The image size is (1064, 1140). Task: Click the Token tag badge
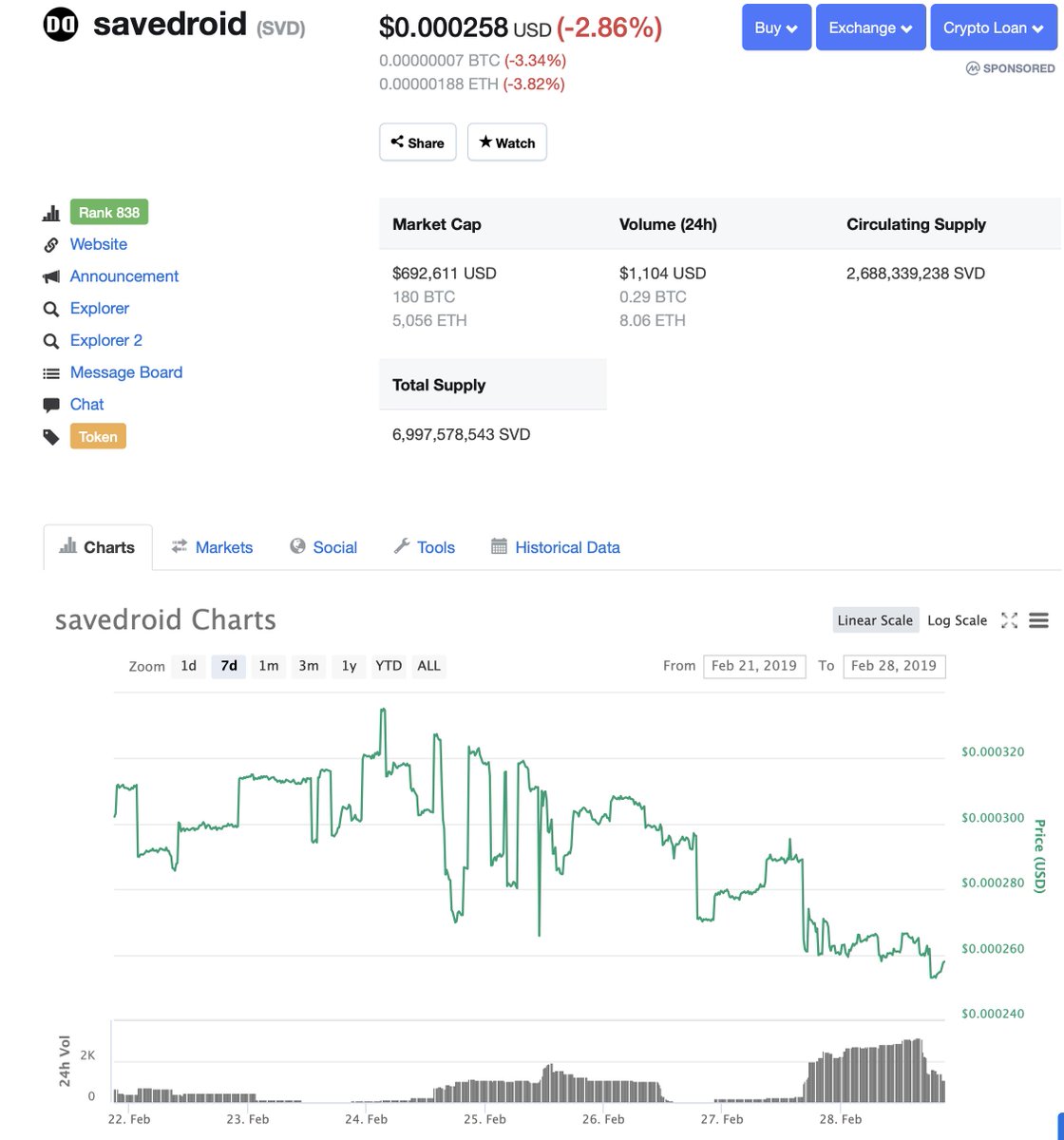pyautogui.click(x=98, y=437)
